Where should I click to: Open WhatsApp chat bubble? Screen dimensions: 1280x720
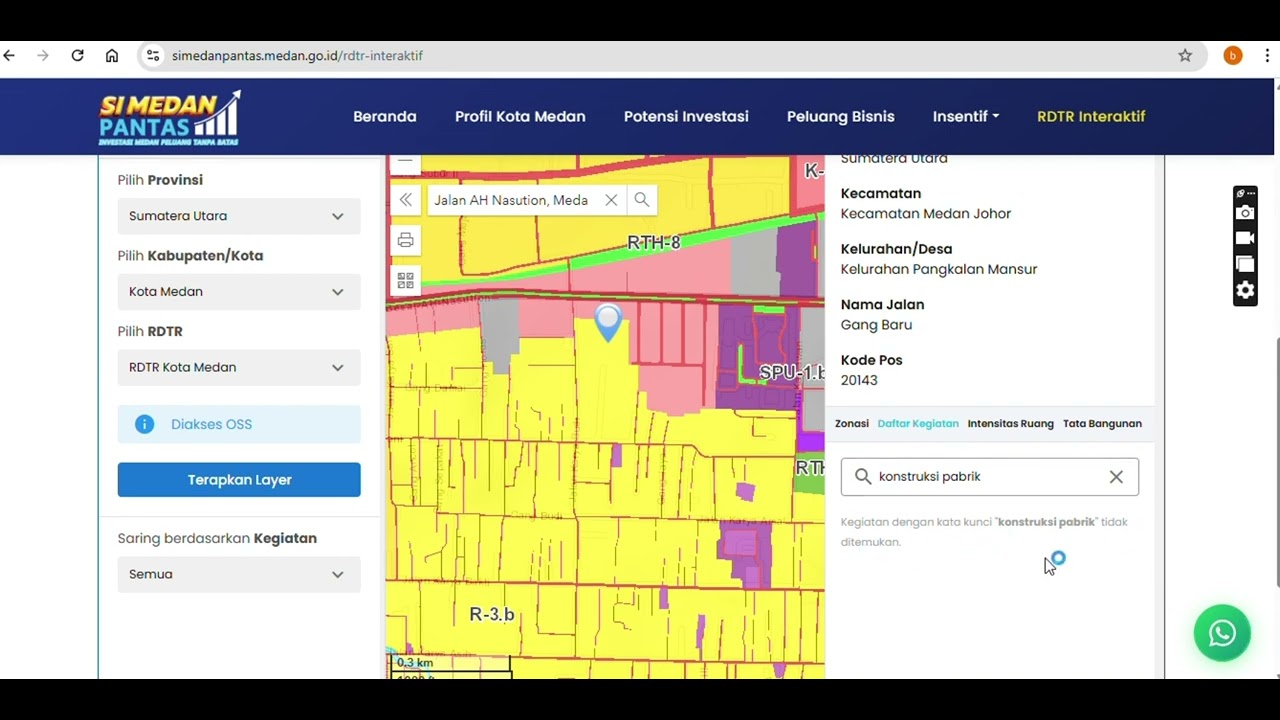[x=1222, y=633]
